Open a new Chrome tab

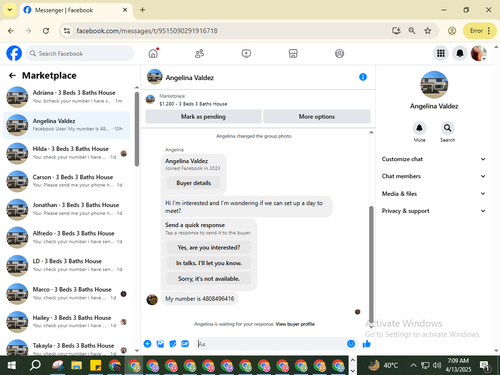click(x=142, y=10)
